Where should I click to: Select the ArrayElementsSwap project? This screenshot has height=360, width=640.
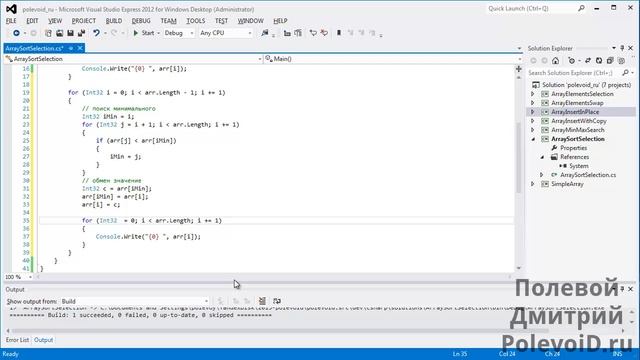coord(577,103)
